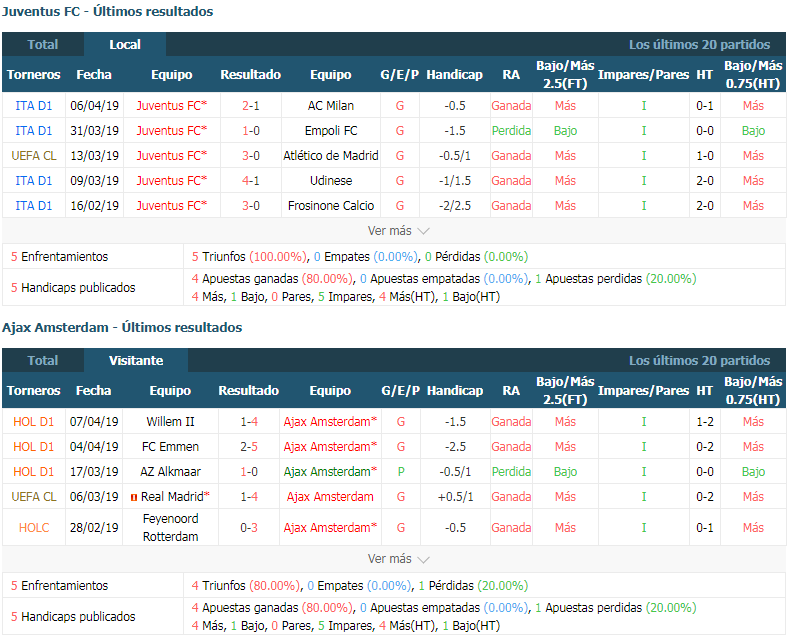
Task: Click the Juventus FC - Últimos resultados heading
Action: tap(108, 11)
